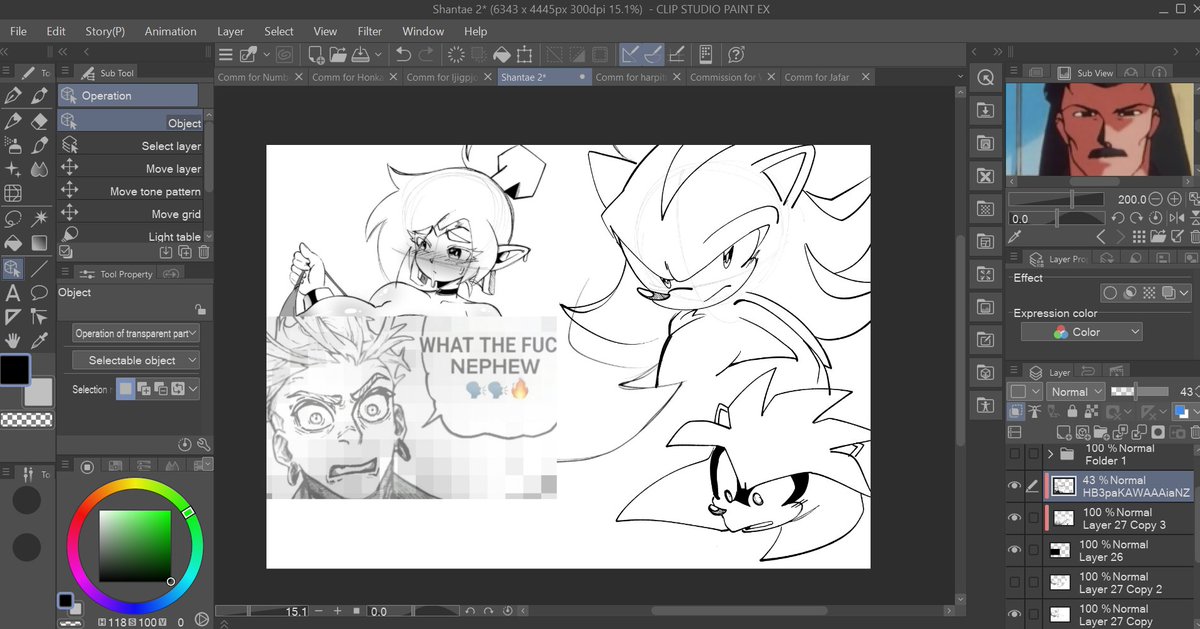Open the Selection mode dropdown arrow

(193, 389)
